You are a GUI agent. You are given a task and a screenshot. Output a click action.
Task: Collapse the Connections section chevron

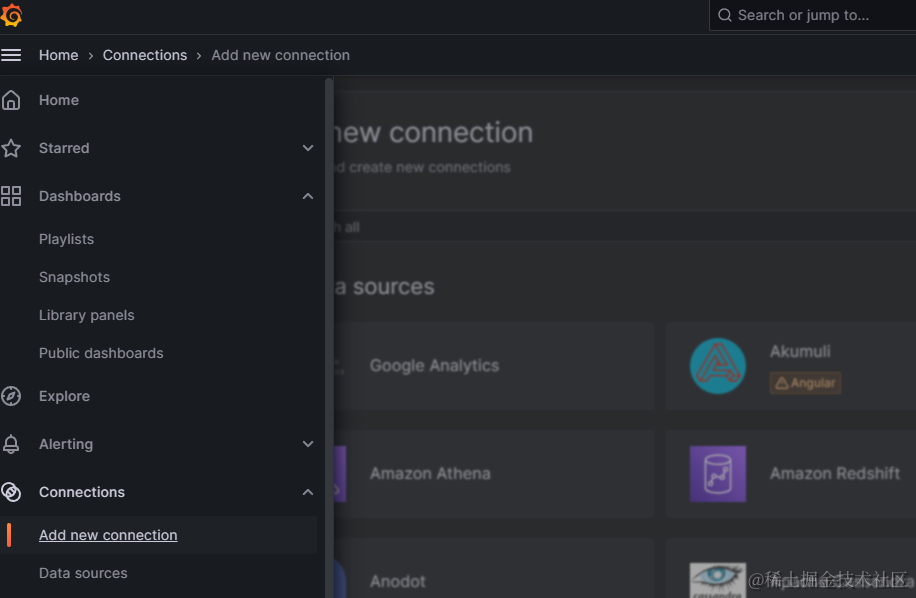pos(308,492)
